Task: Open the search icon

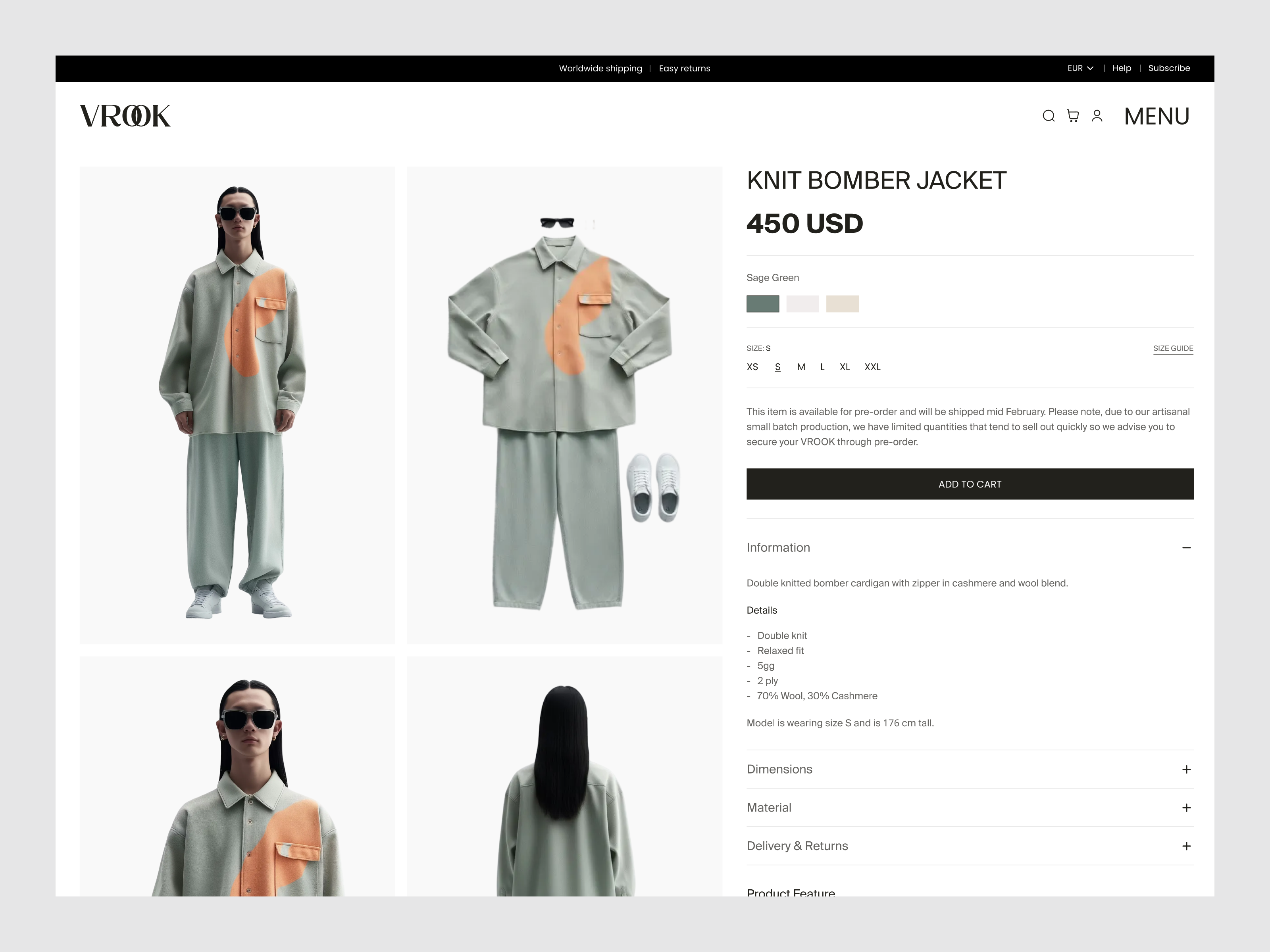Action: coord(1049,116)
